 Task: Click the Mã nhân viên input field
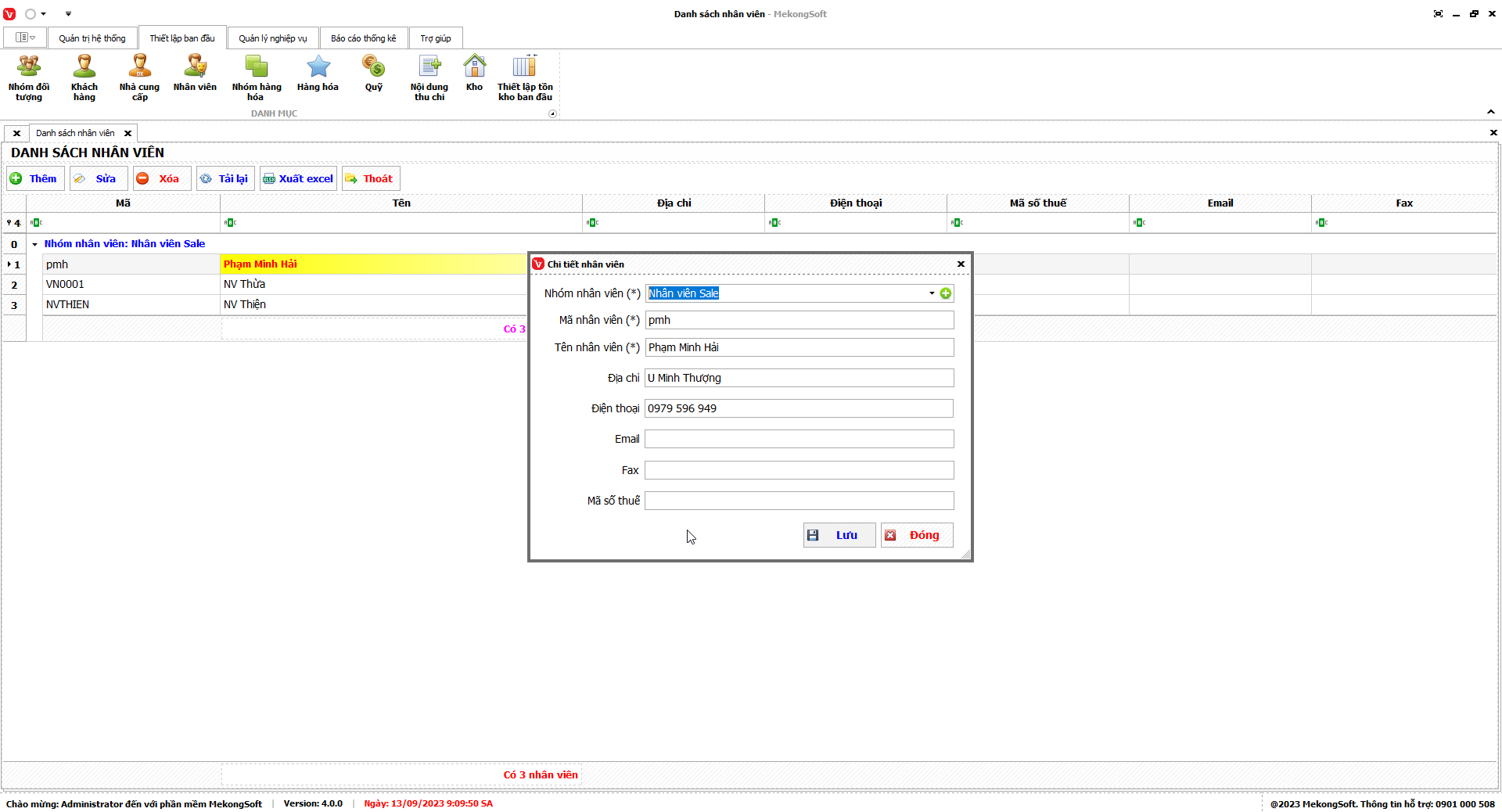click(x=800, y=320)
